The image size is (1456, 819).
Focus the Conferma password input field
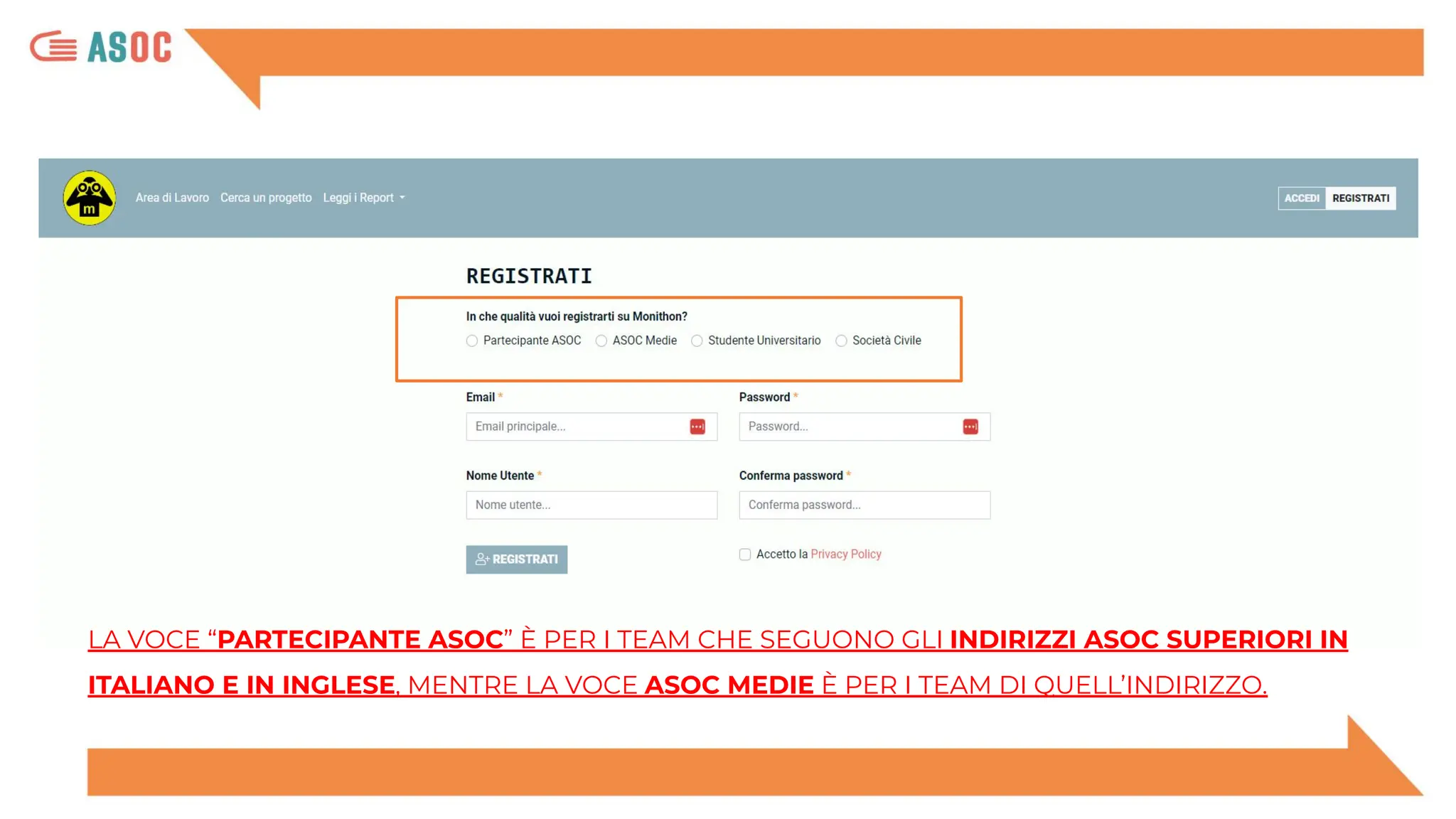[864, 505]
